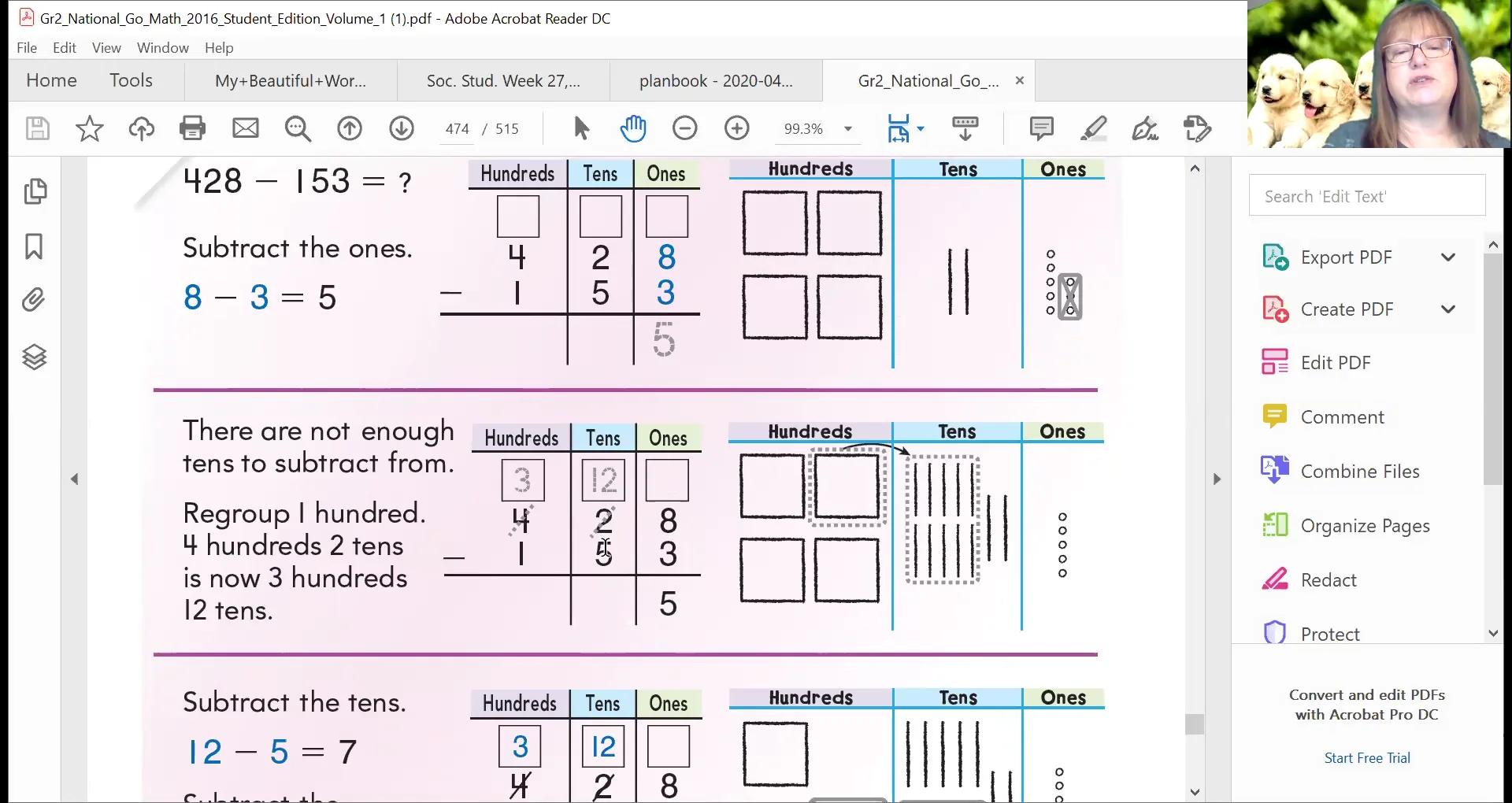1512x803 pixels.
Task: Open the sign document tool
Action: point(1145,128)
